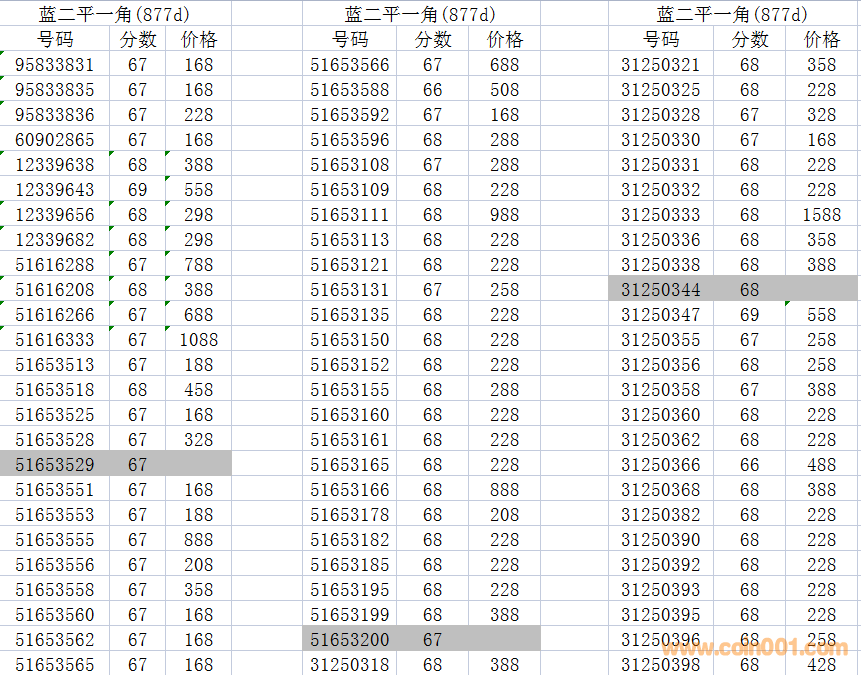Viewport: 861px width, 675px height.
Task: Select the cell with number 51653566
Action: point(350,65)
